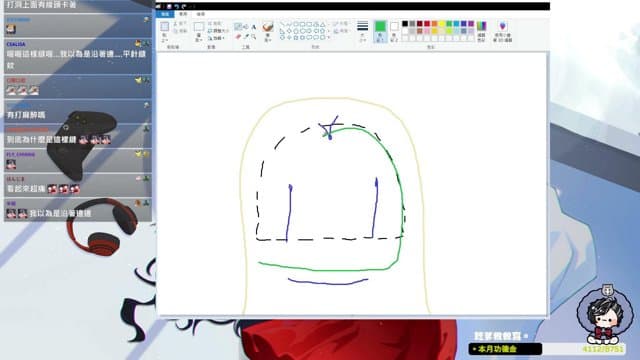Select the Color 1 green swatch button
Viewport: 640px width, 360px height.
click(380, 31)
